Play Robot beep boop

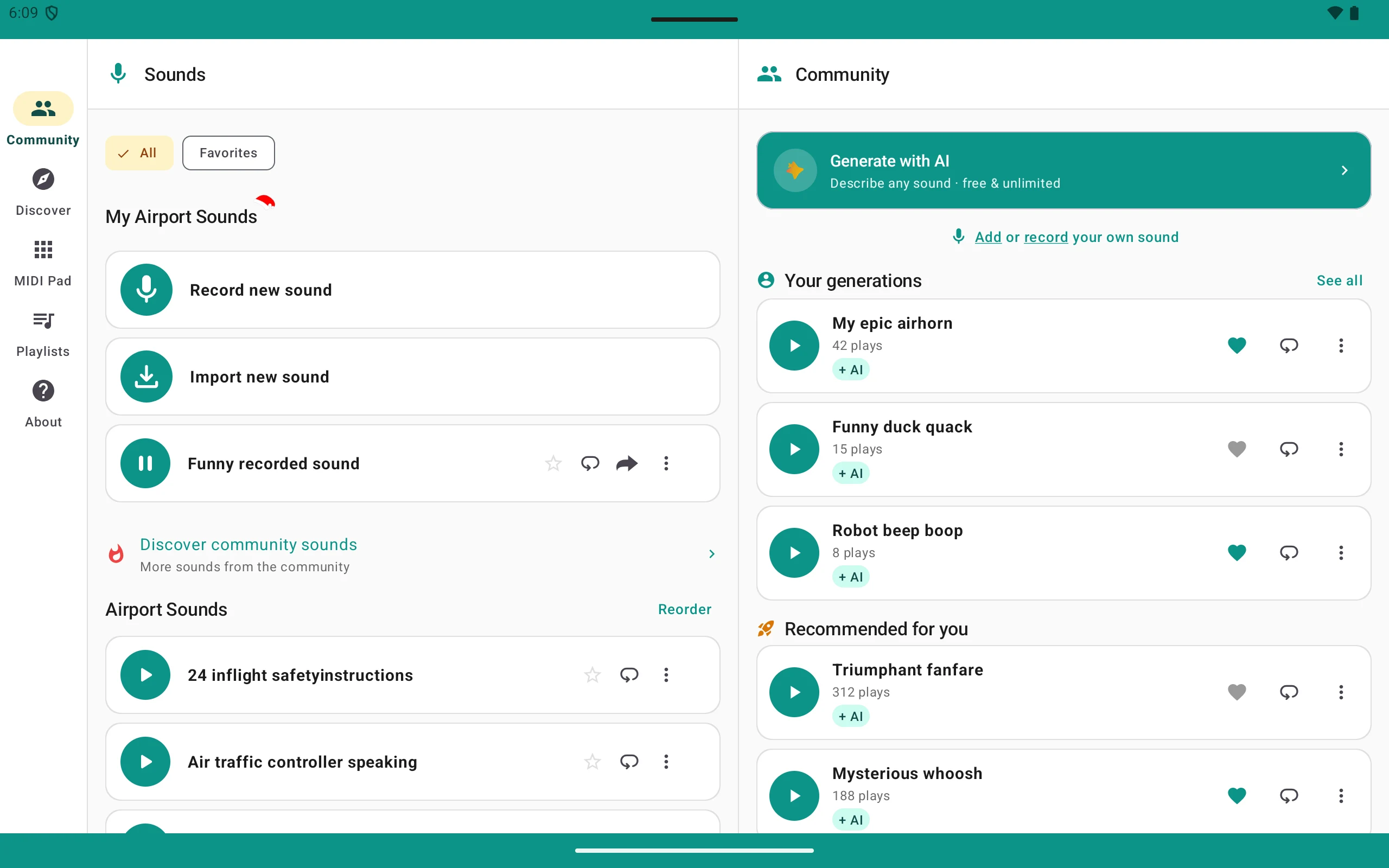[x=794, y=553]
